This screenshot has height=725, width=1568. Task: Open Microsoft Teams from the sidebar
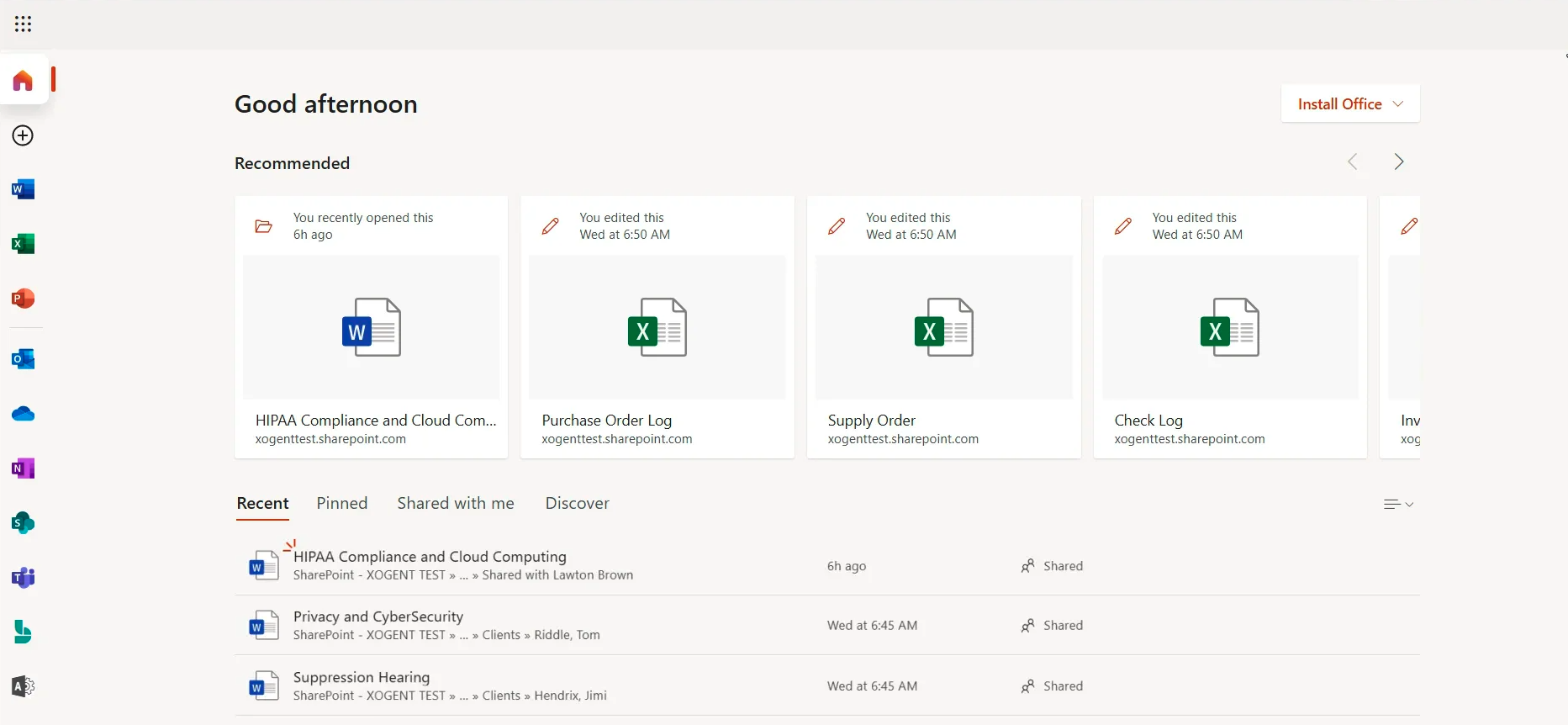[23, 578]
